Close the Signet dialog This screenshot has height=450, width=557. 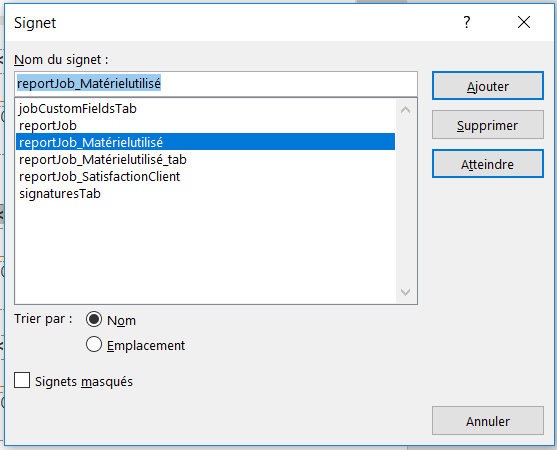[x=524, y=22]
